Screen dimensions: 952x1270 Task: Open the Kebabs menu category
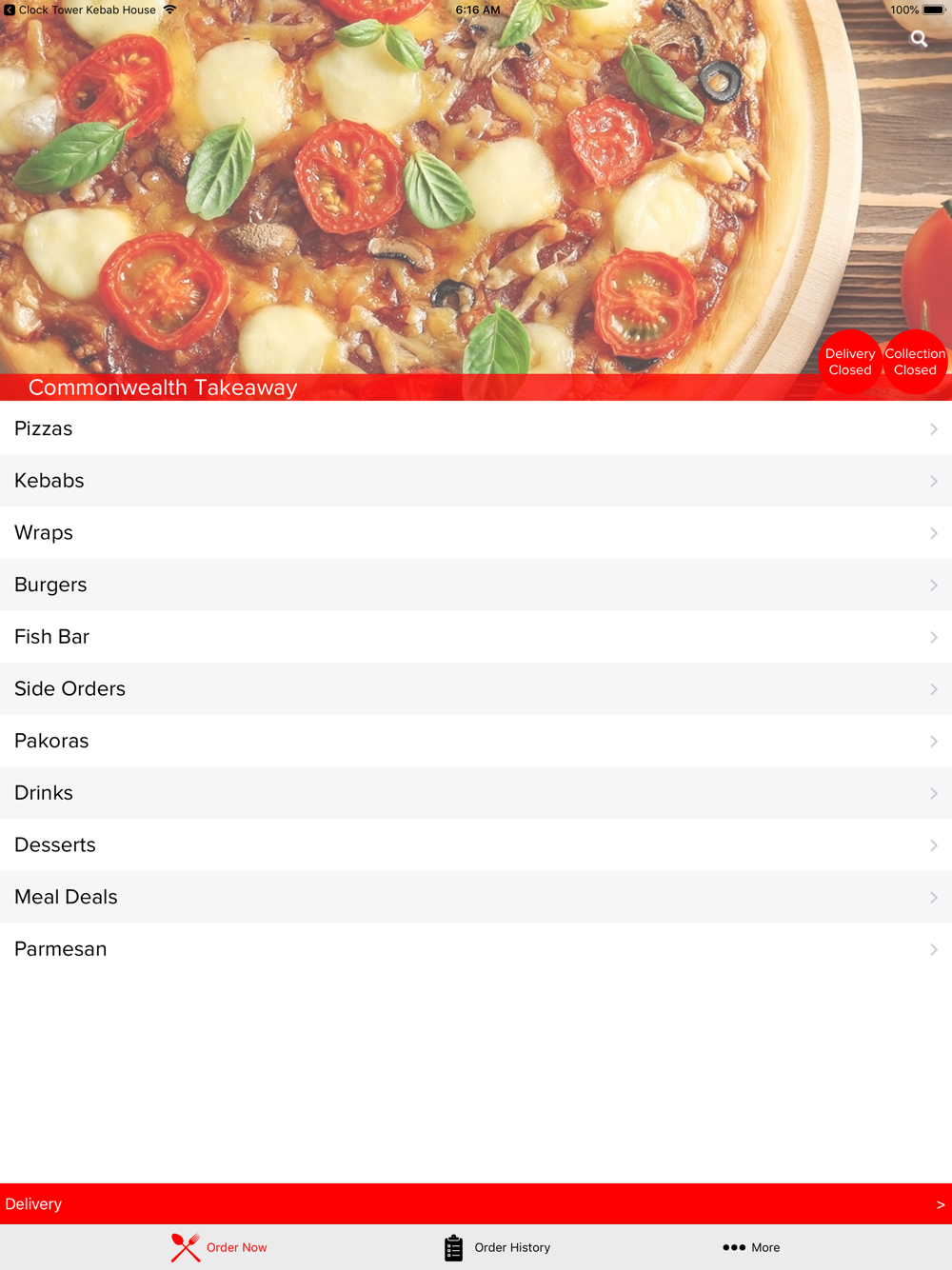pos(476,481)
